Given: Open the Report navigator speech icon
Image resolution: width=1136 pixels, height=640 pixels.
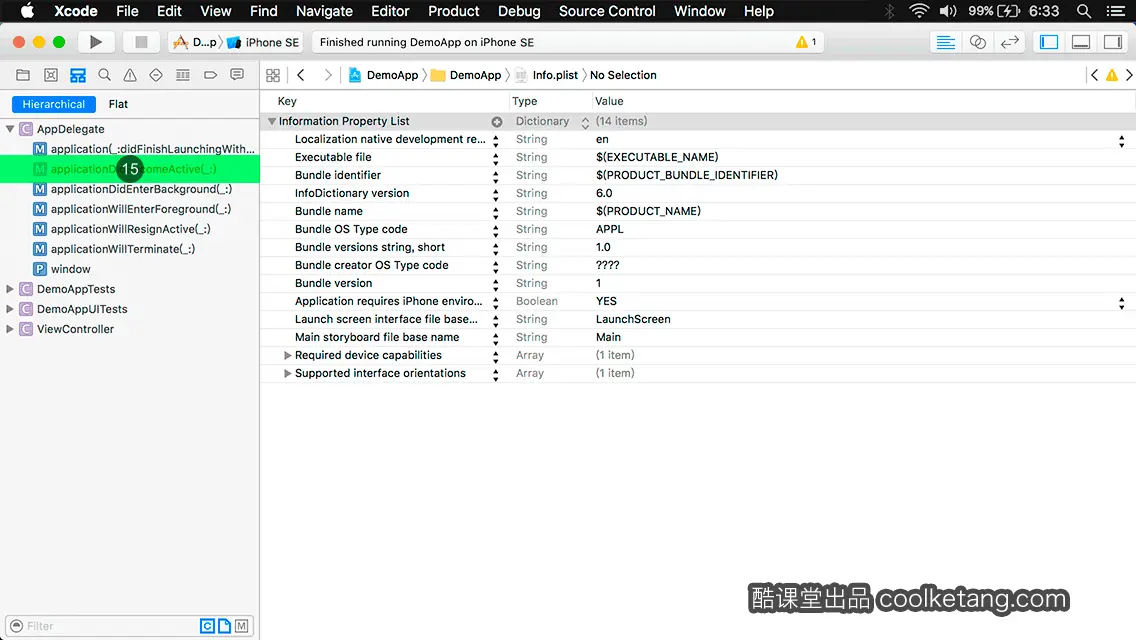Looking at the screenshot, I should 237,75.
